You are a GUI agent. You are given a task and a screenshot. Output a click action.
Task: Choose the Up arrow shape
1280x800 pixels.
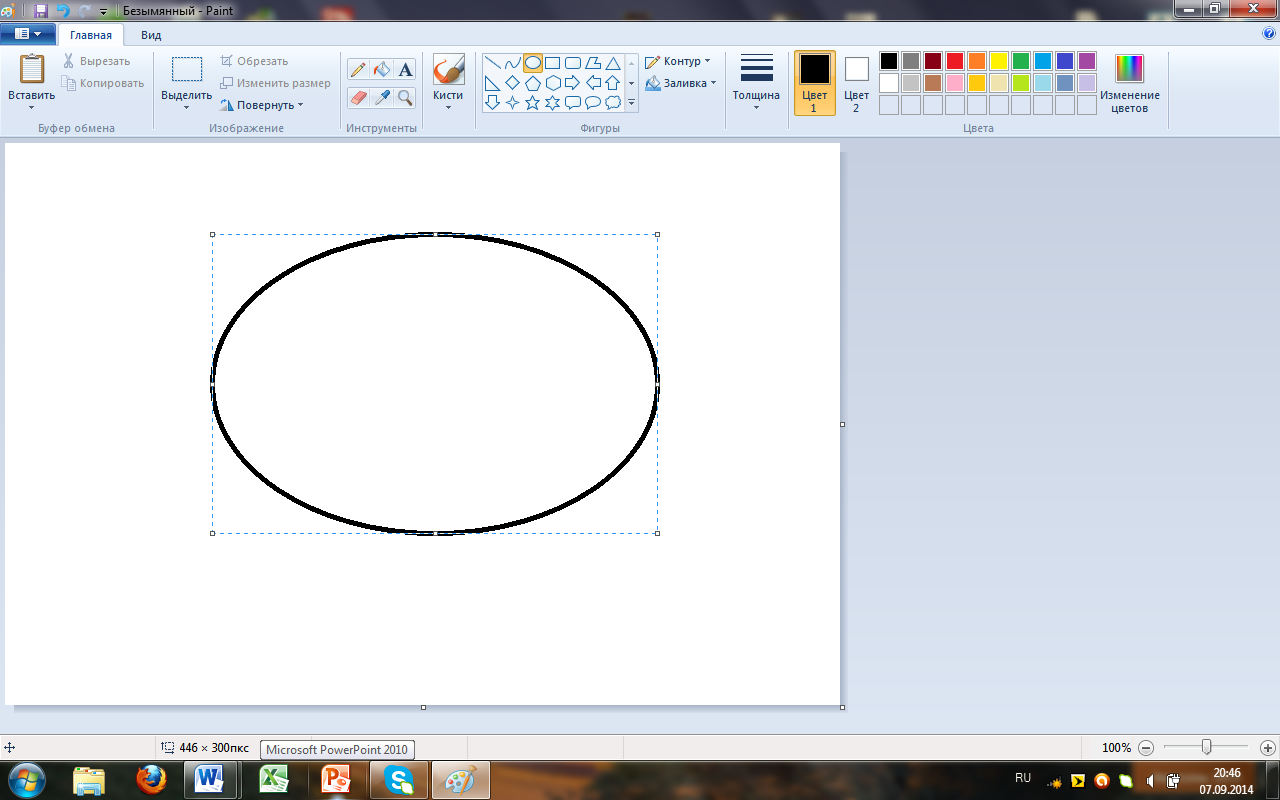coord(613,83)
